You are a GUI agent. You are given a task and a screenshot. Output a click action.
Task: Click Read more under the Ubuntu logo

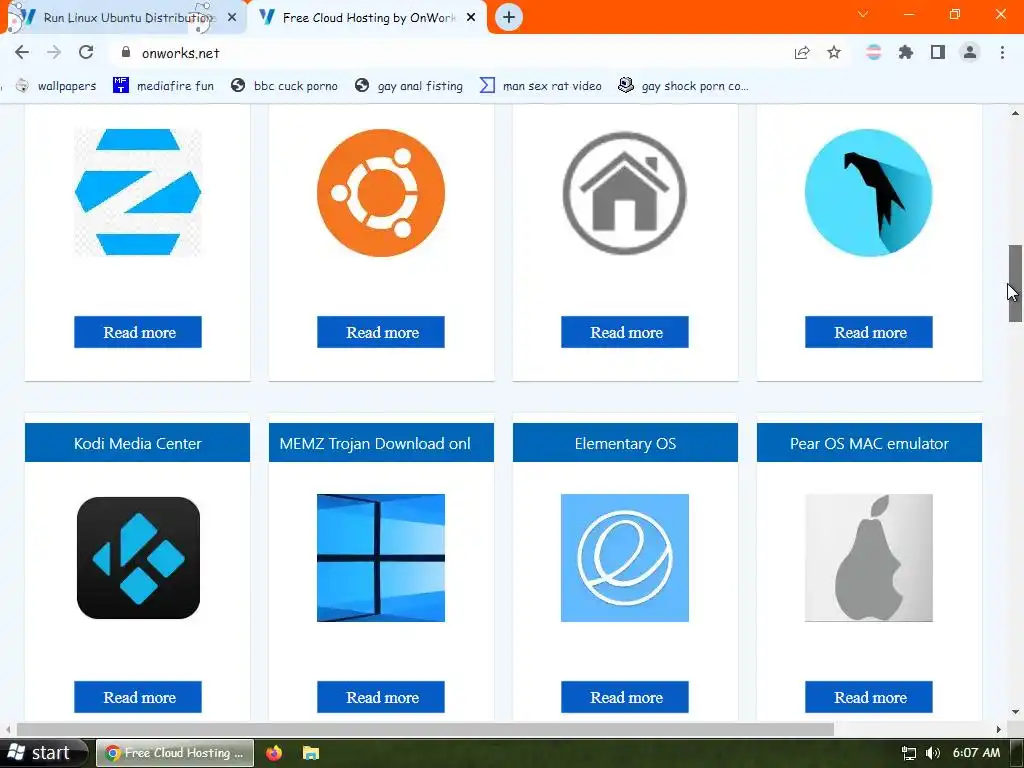click(381, 332)
